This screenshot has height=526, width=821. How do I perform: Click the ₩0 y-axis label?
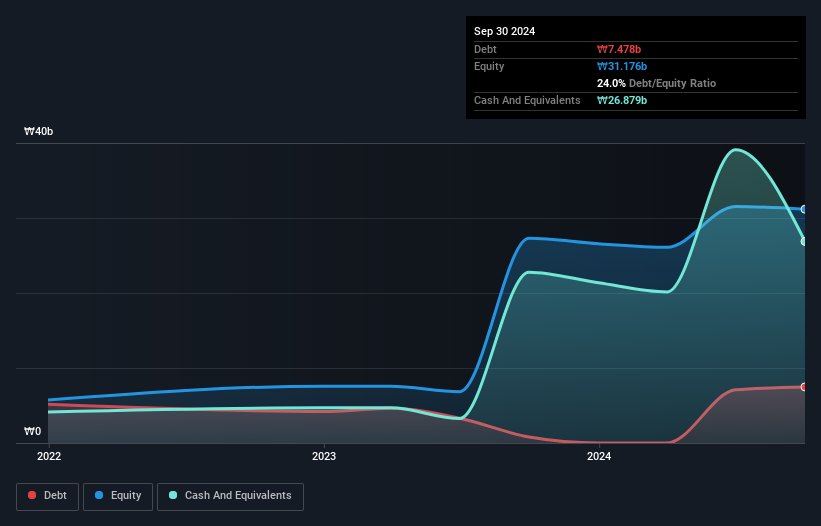click(32, 431)
